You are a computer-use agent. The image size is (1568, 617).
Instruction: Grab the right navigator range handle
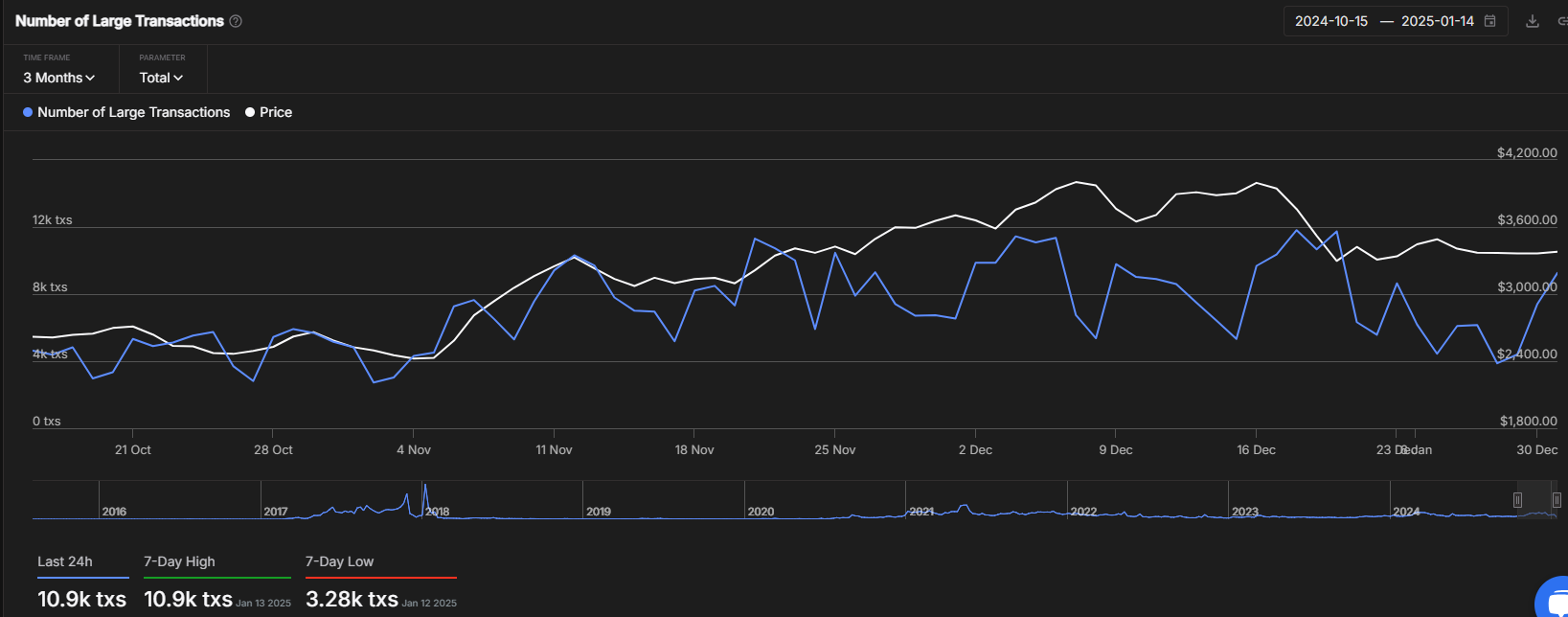(x=1557, y=499)
